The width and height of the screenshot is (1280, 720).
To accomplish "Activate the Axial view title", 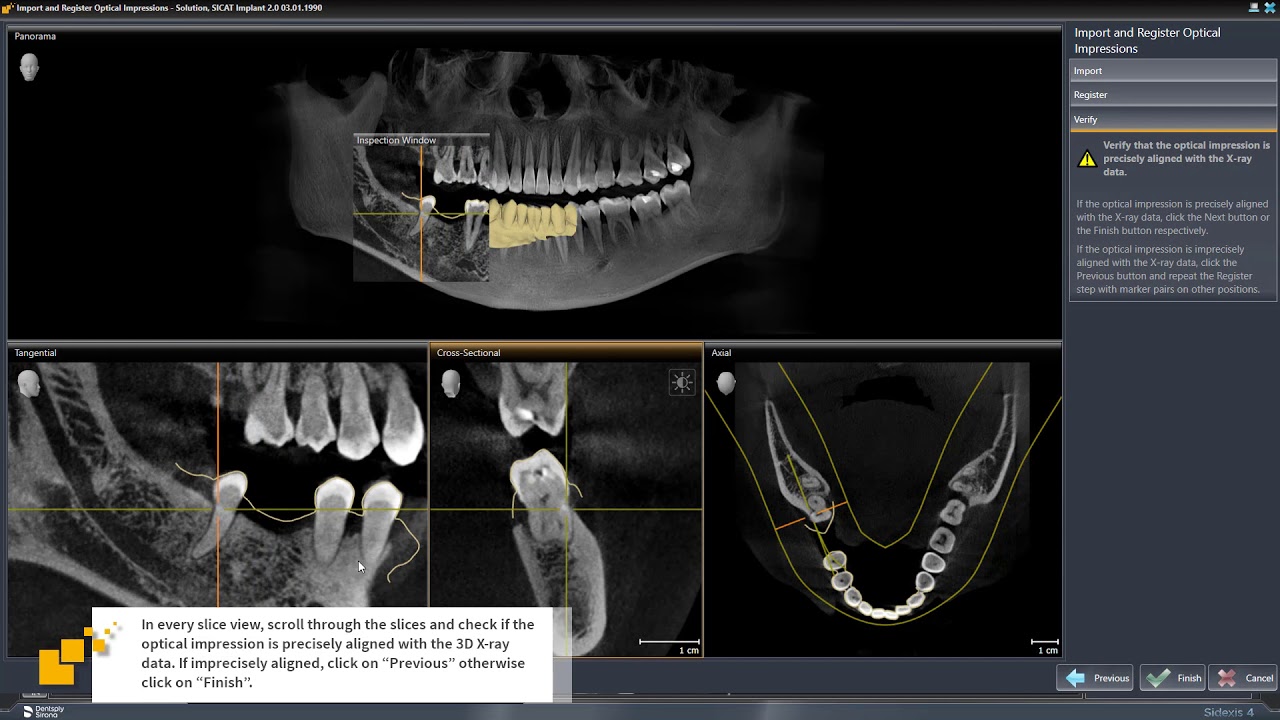I will point(721,353).
